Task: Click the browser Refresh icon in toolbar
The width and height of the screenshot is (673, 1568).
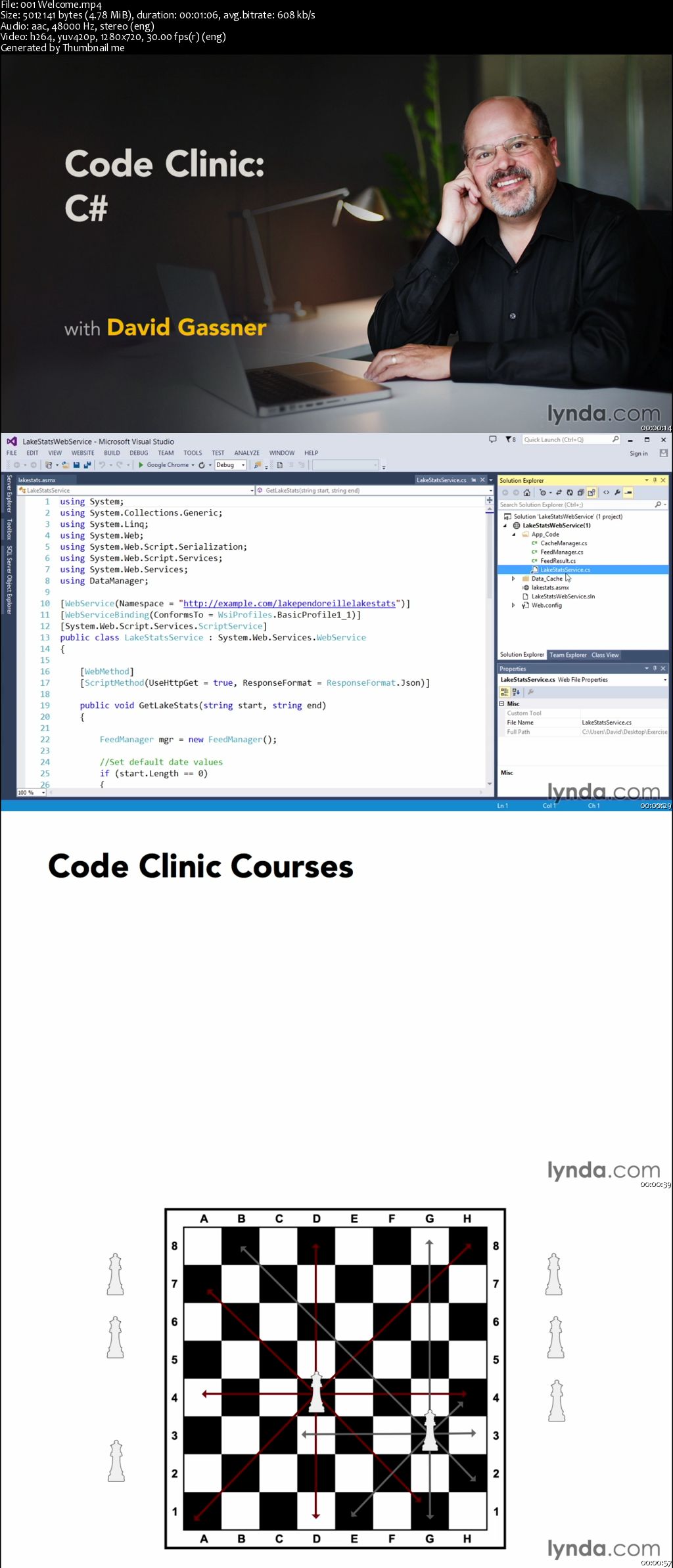Action: 202,465
